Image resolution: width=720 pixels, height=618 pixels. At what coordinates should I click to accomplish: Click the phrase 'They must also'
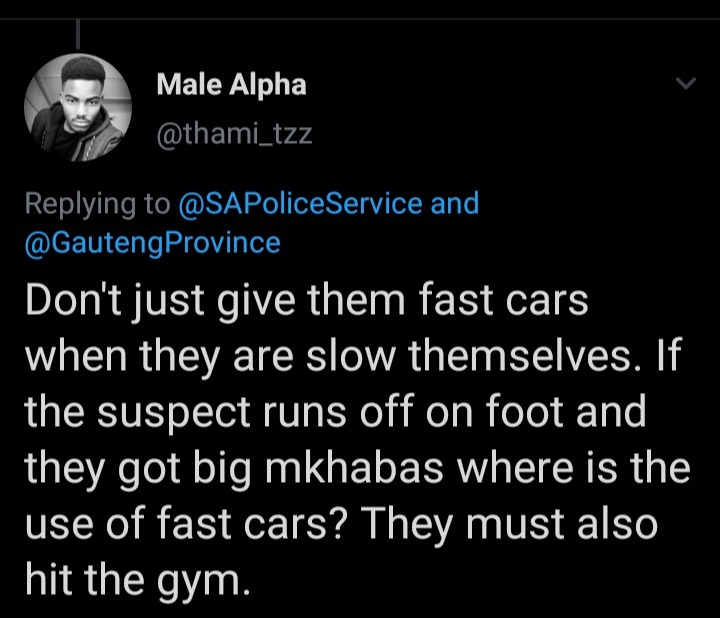511,526
